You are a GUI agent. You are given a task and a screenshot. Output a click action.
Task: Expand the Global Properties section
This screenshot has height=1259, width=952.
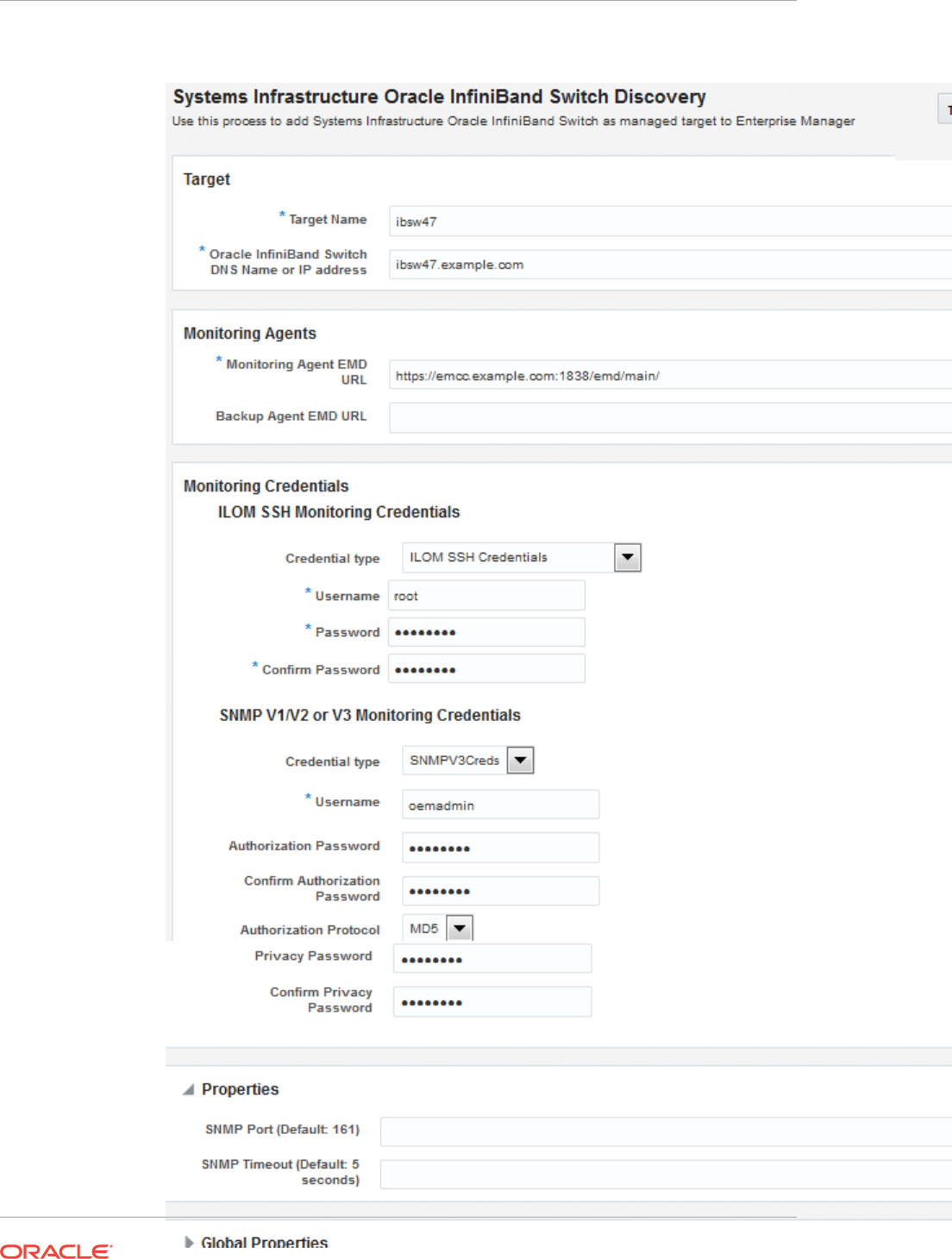[x=189, y=1243]
